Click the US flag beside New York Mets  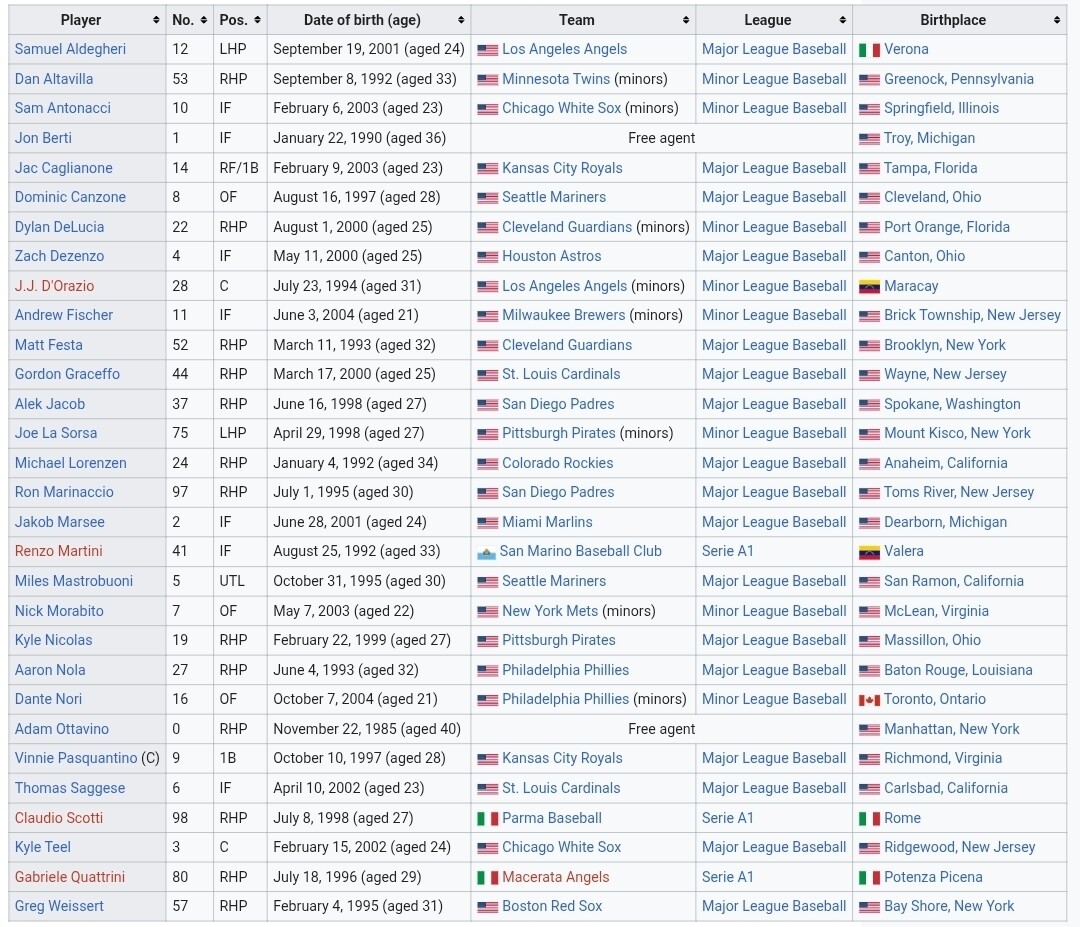pos(488,612)
